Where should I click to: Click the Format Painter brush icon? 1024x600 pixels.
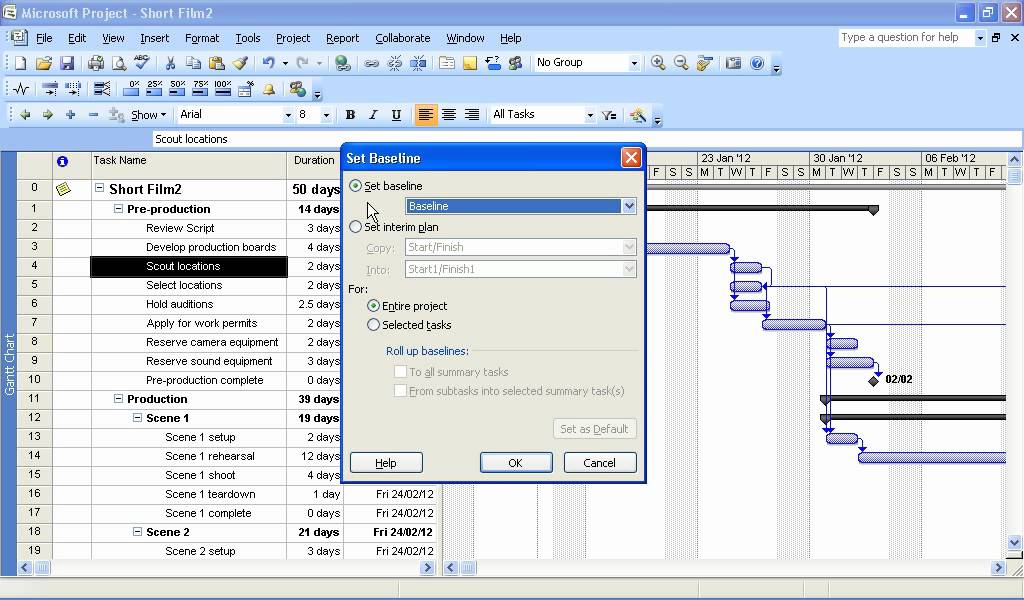point(240,63)
